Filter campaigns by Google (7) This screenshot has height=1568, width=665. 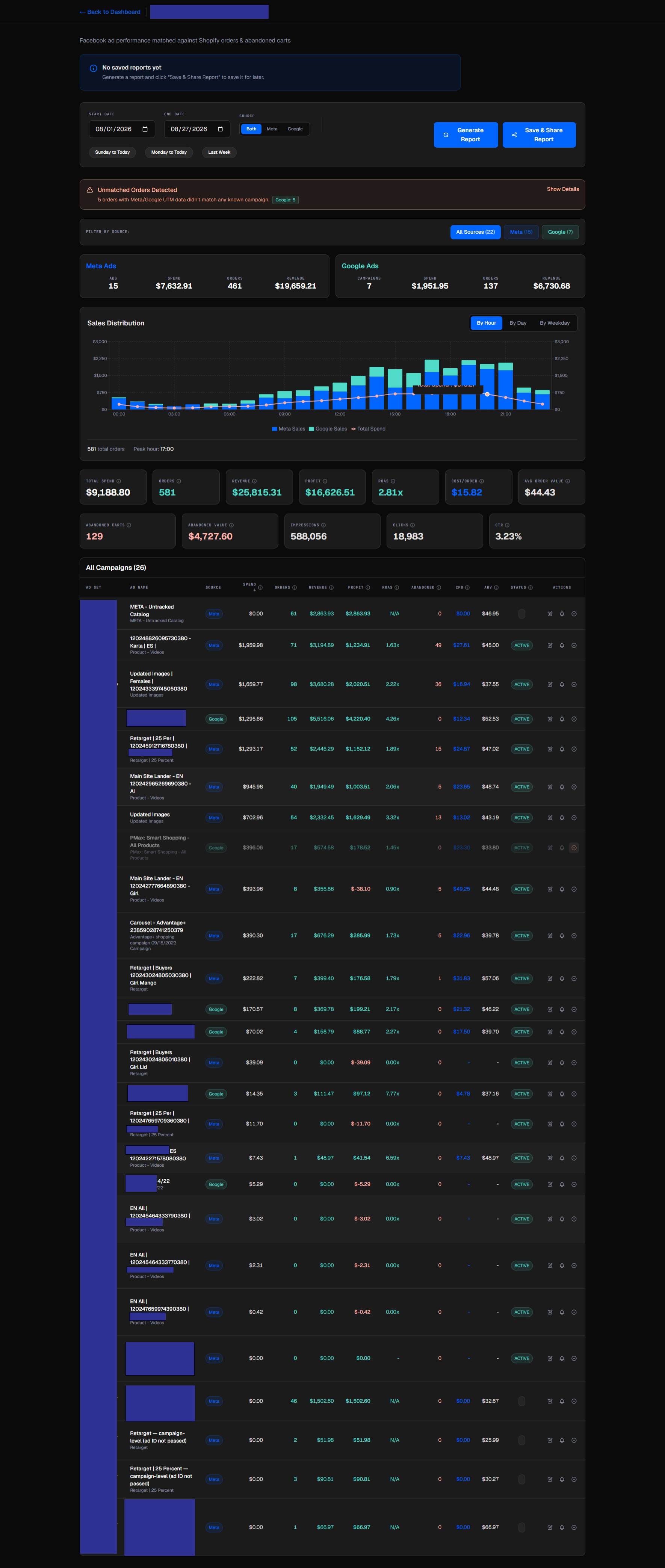tap(560, 232)
